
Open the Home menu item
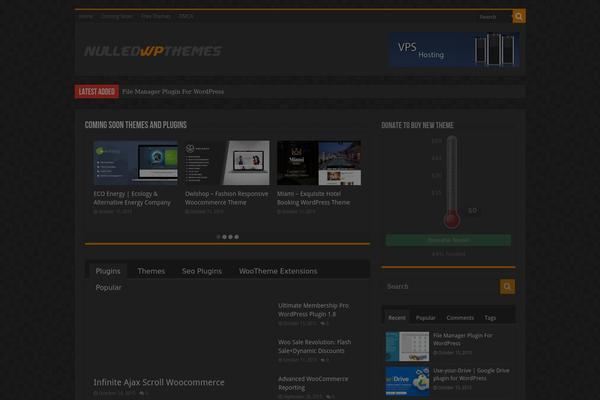pyautogui.click(x=86, y=17)
